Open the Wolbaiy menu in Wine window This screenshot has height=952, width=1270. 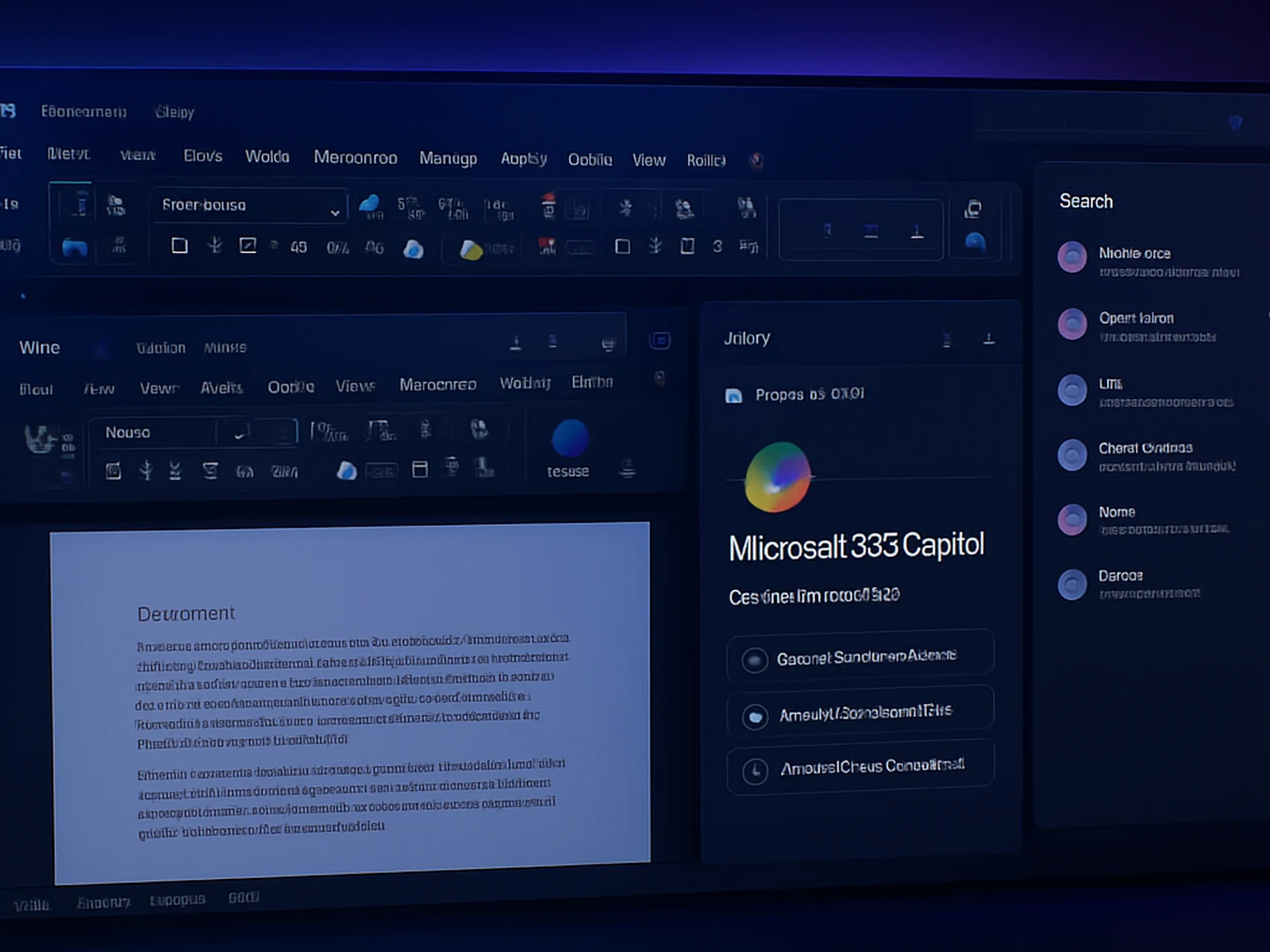tap(525, 383)
